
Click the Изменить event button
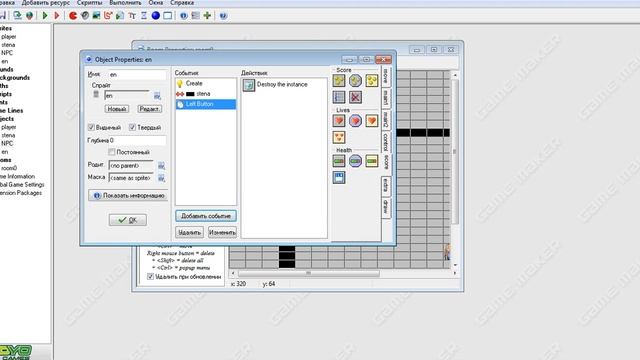click(222, 232)
